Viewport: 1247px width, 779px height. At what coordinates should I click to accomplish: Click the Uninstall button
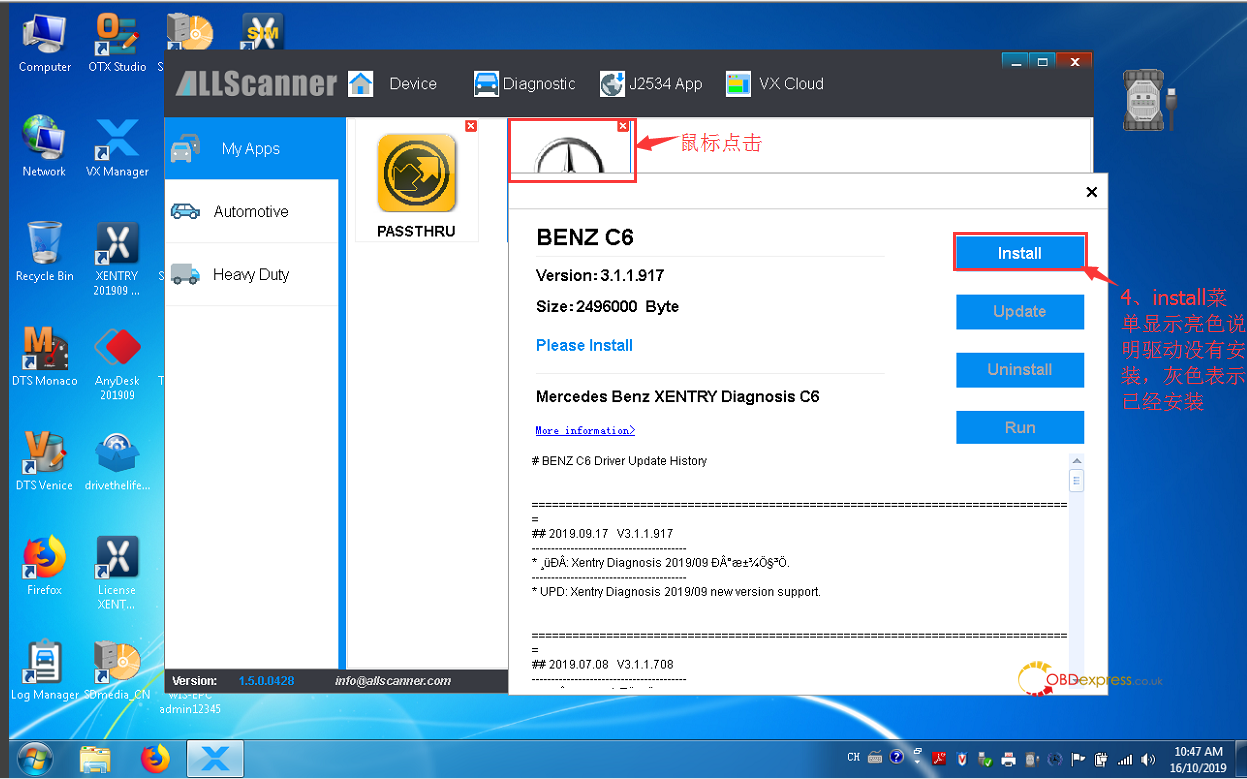pyautogui.click(x=1019, y=370)
